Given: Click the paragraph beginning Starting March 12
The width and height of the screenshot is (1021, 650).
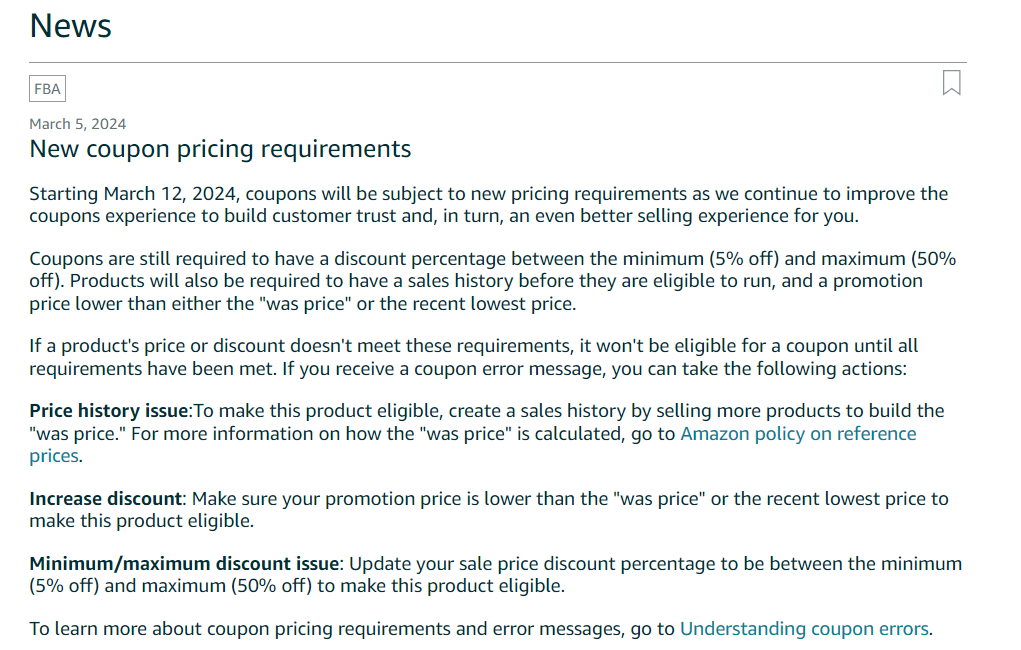Looking at the screenshot, I should coord(488,205).
